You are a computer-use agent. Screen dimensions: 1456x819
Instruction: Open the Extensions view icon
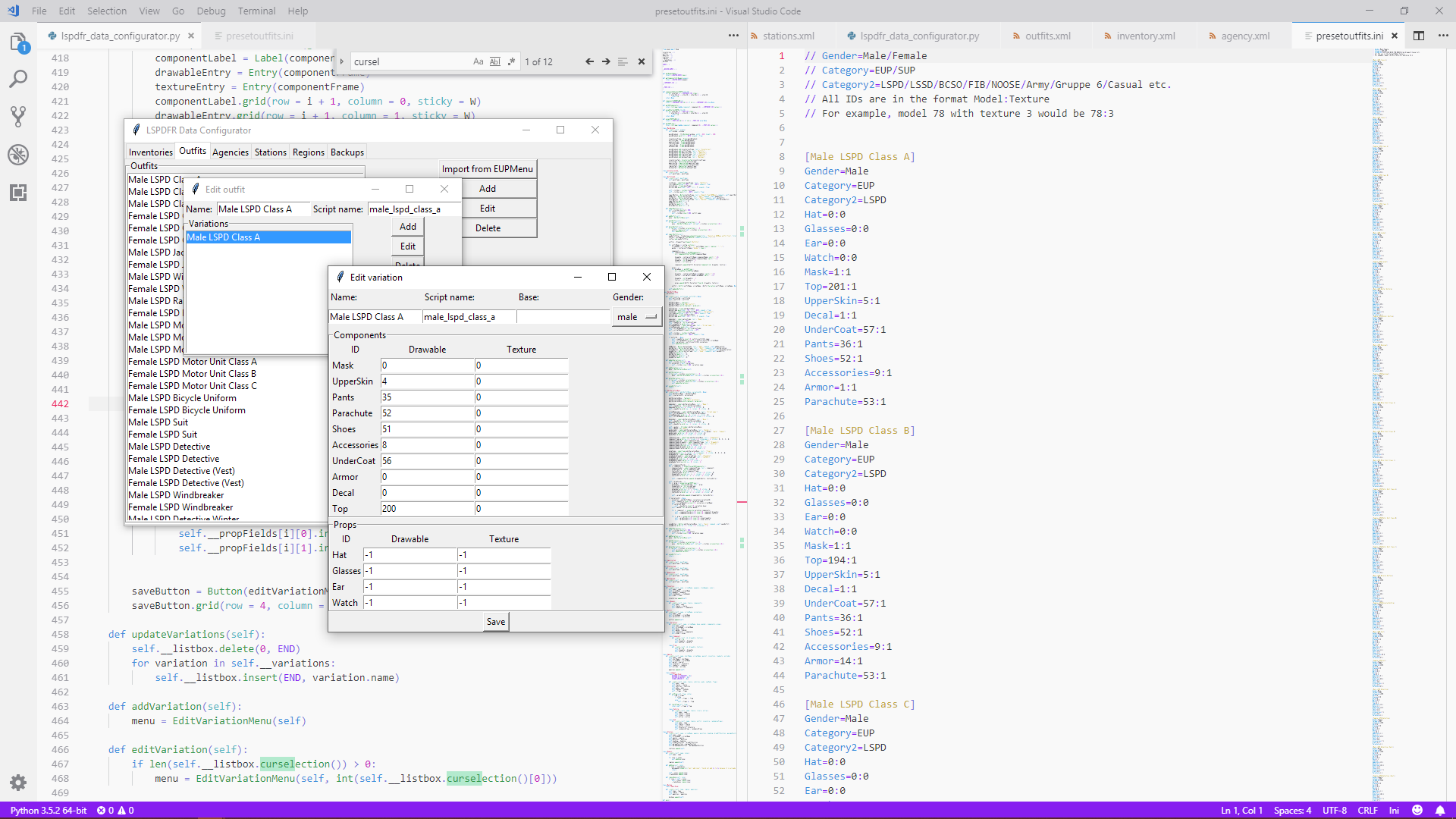18,193
